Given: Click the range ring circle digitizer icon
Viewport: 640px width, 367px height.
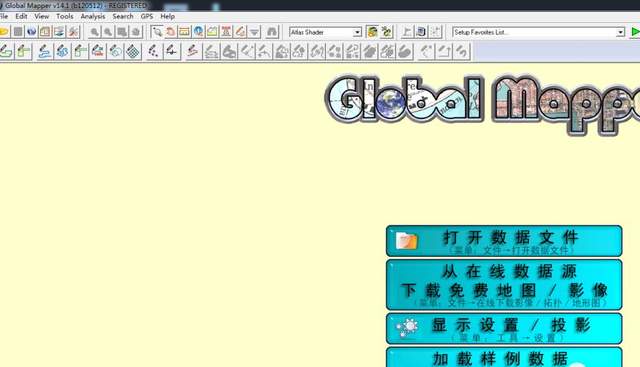Looking at the screenshot, I should point(116,52).
